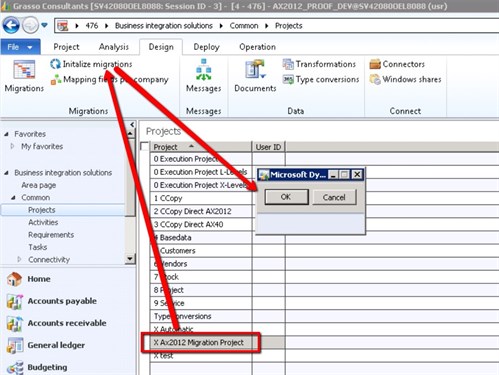Screen dimensions: 499x375
Task: Click the Type conversions icon
Action: (x=288, y=80)
